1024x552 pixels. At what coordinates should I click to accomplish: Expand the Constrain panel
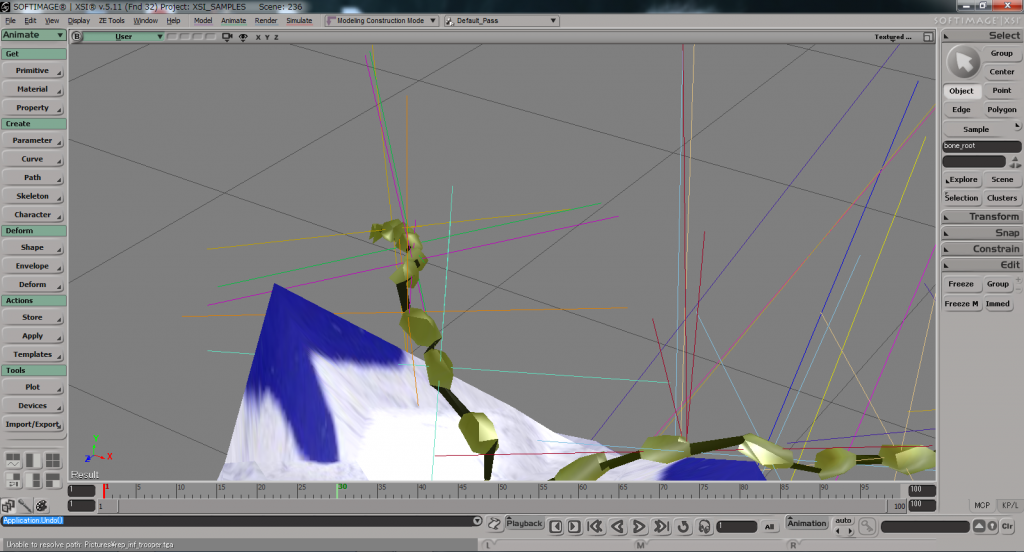pos(981,249)
